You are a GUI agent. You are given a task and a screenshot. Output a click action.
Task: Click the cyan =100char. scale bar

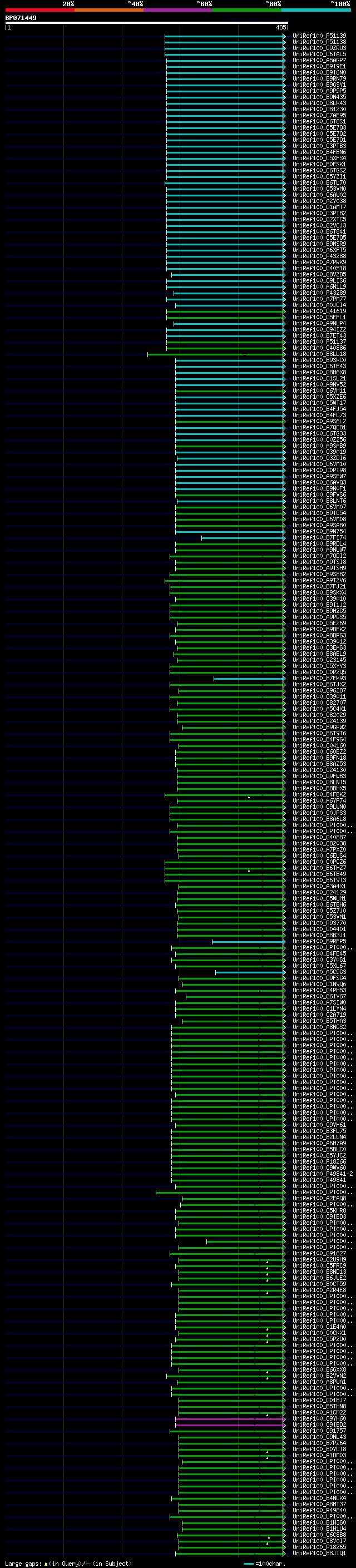[x=249, y=1563]
